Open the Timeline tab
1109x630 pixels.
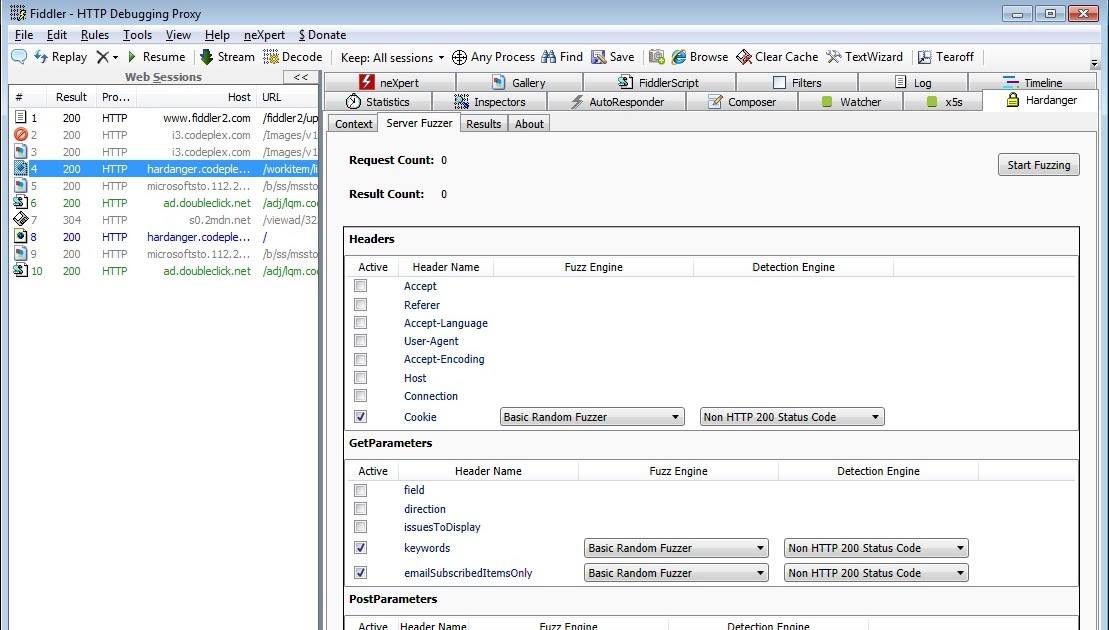coord(1033,82)
